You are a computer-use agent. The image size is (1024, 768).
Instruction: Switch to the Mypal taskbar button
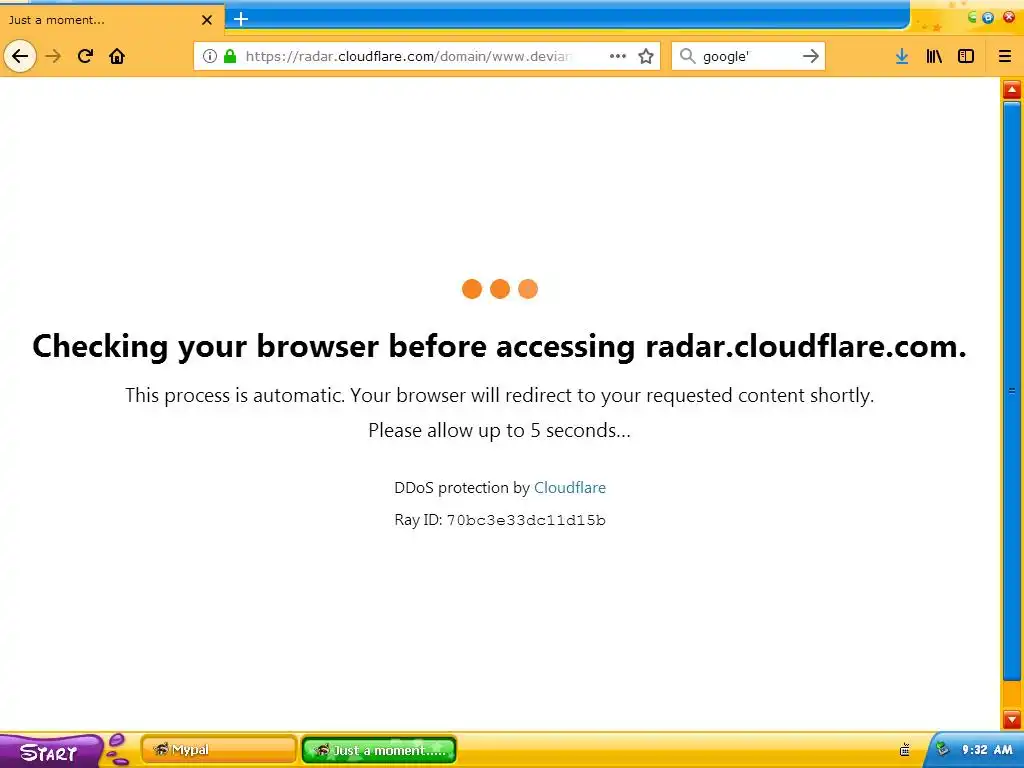219,750
